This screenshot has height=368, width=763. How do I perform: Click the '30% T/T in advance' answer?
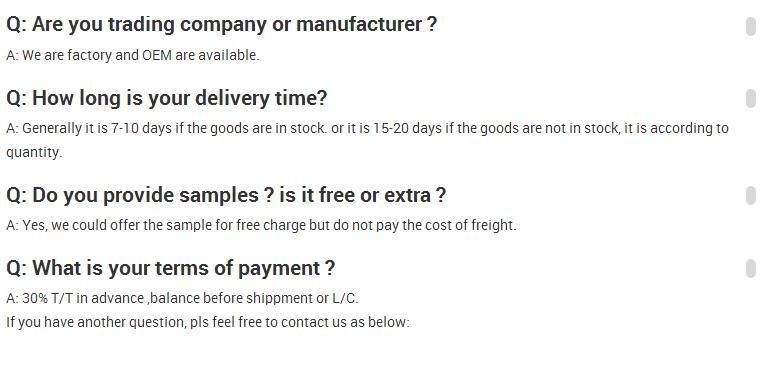[182, 298]
